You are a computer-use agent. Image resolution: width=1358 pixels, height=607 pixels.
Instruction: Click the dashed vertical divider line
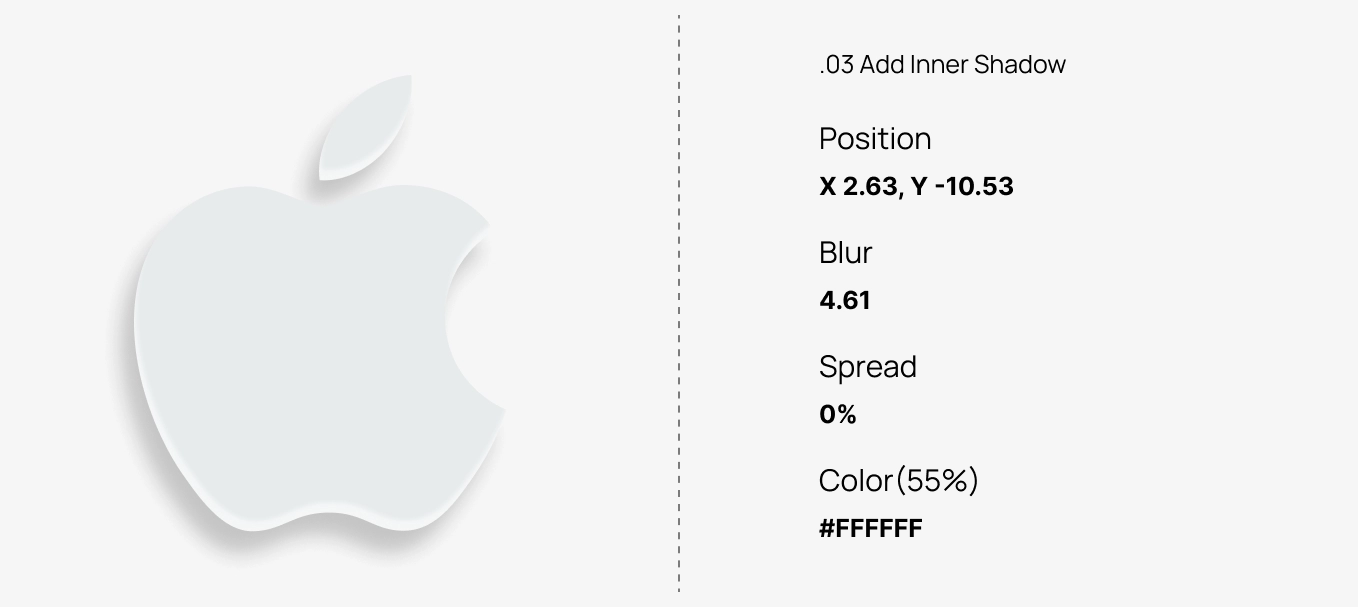(x=679, y=303)
